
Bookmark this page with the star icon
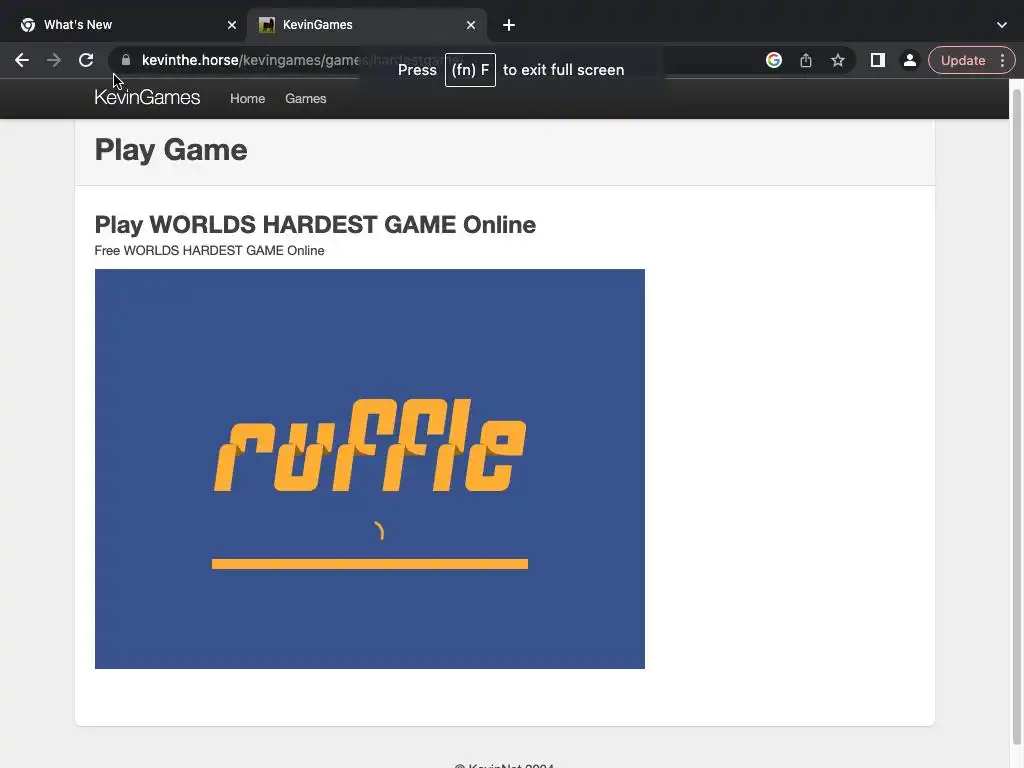tap(838, 60)
